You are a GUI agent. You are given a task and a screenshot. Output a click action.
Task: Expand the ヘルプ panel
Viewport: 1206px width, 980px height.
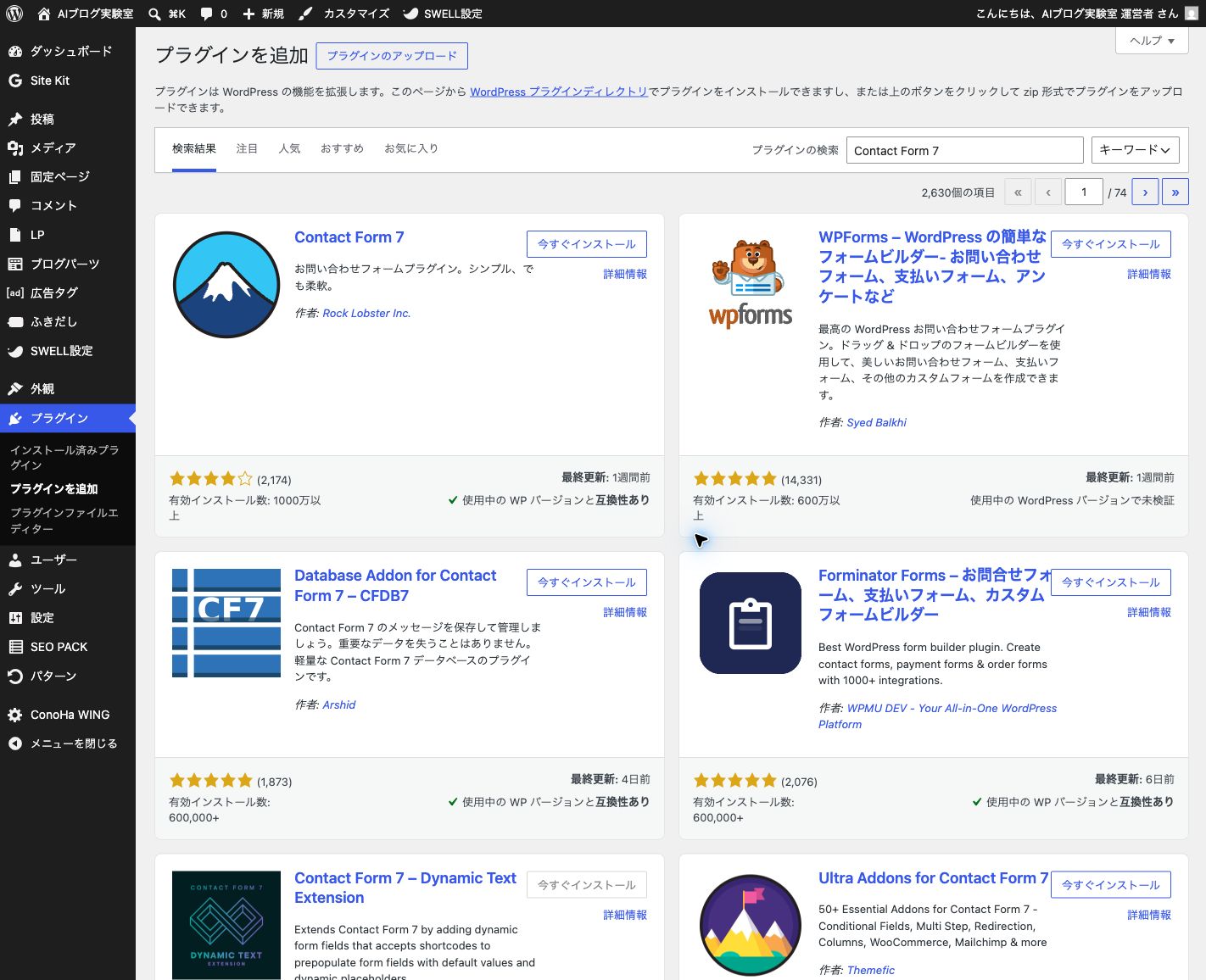point(1152,40)
